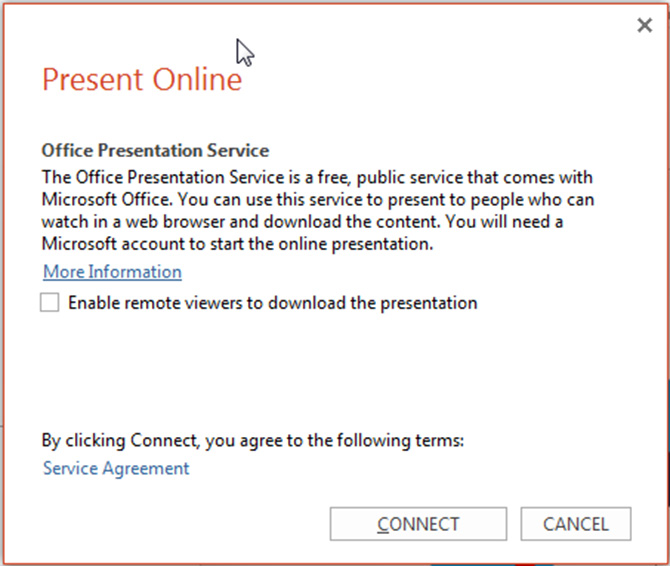
Task: Close the Present Online dialog
Action: (x=645, y=26)
